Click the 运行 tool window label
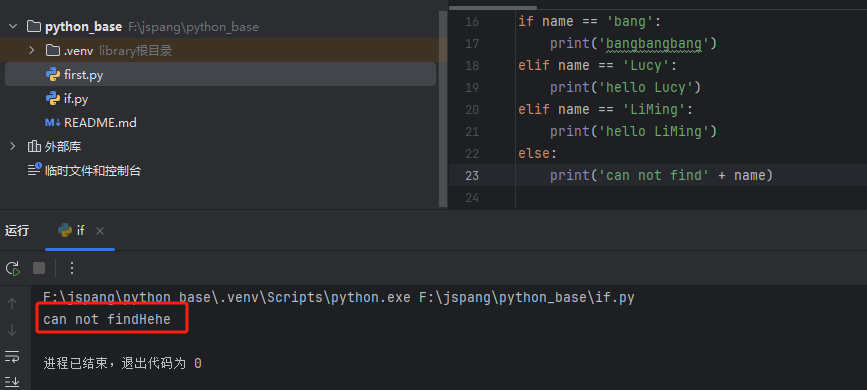Image resolution: width=867 pixels, height=390 pixels. (x=17, y=231)
